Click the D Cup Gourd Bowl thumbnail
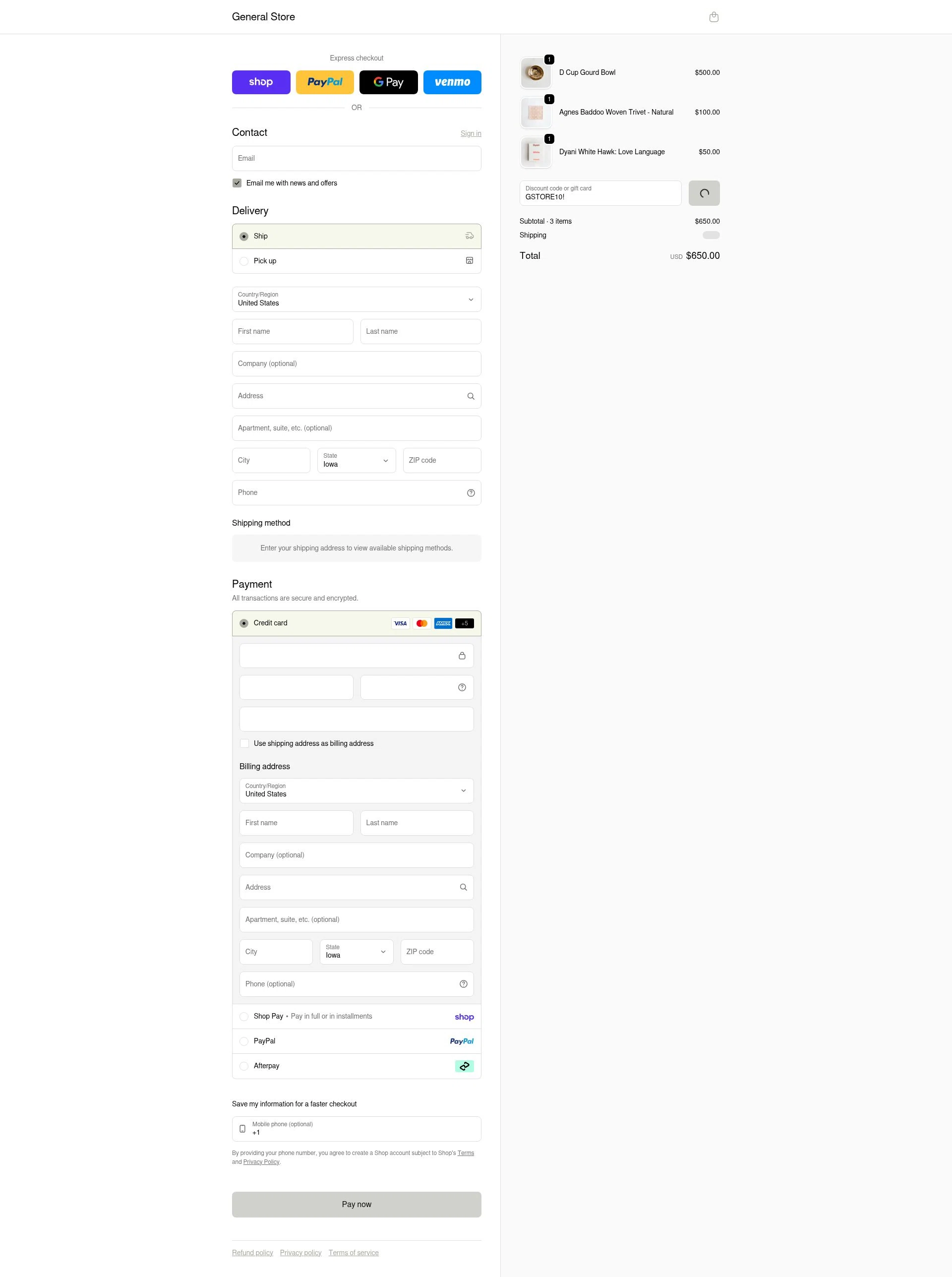This screenshot has width=952, height=1277. (x=535, y=72)
